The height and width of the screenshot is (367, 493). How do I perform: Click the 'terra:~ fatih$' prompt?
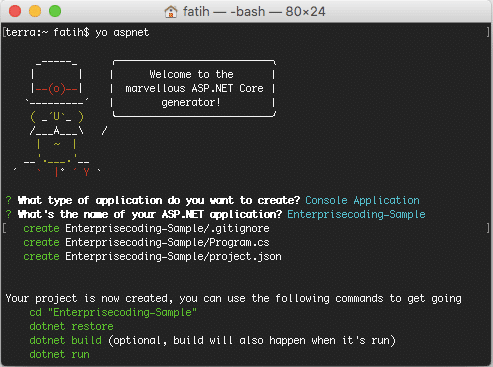48,33
